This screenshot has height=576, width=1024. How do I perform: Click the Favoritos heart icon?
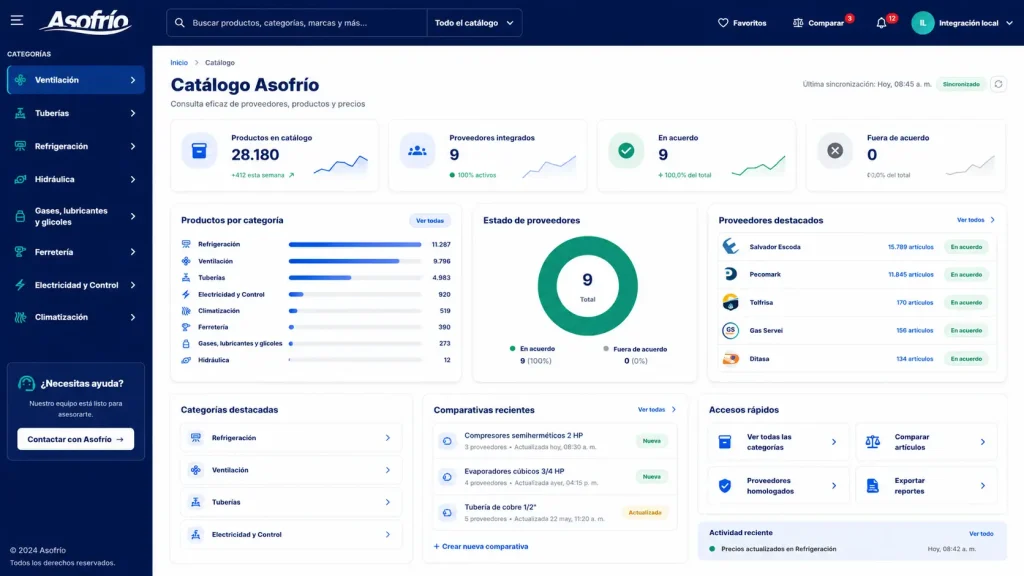[723, 23]
